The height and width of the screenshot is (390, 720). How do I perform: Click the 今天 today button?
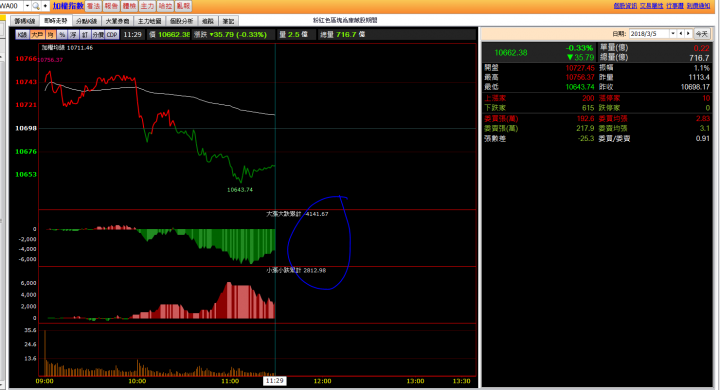702,34
